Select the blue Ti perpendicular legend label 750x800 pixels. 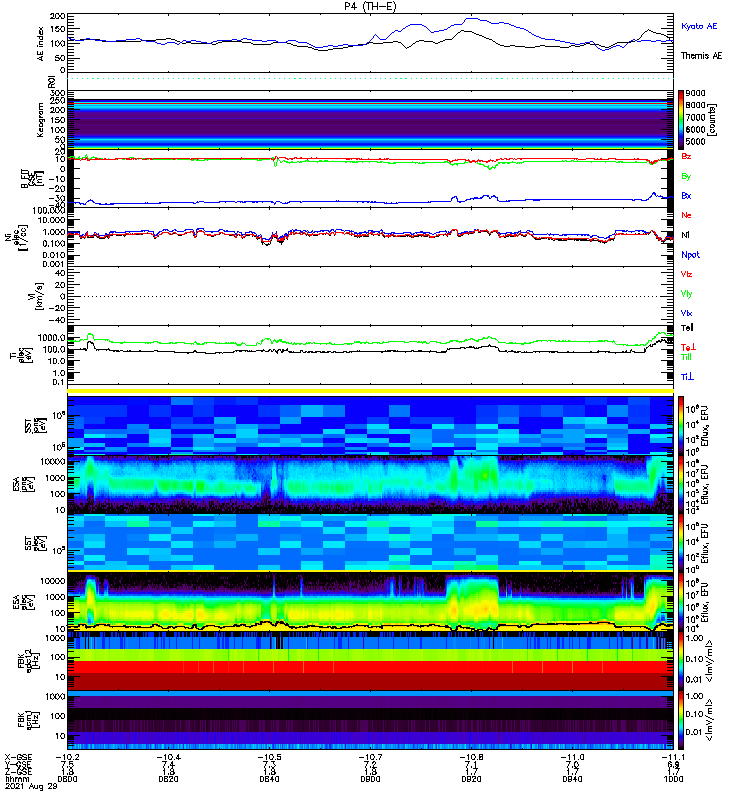click(x=687, y=377)
